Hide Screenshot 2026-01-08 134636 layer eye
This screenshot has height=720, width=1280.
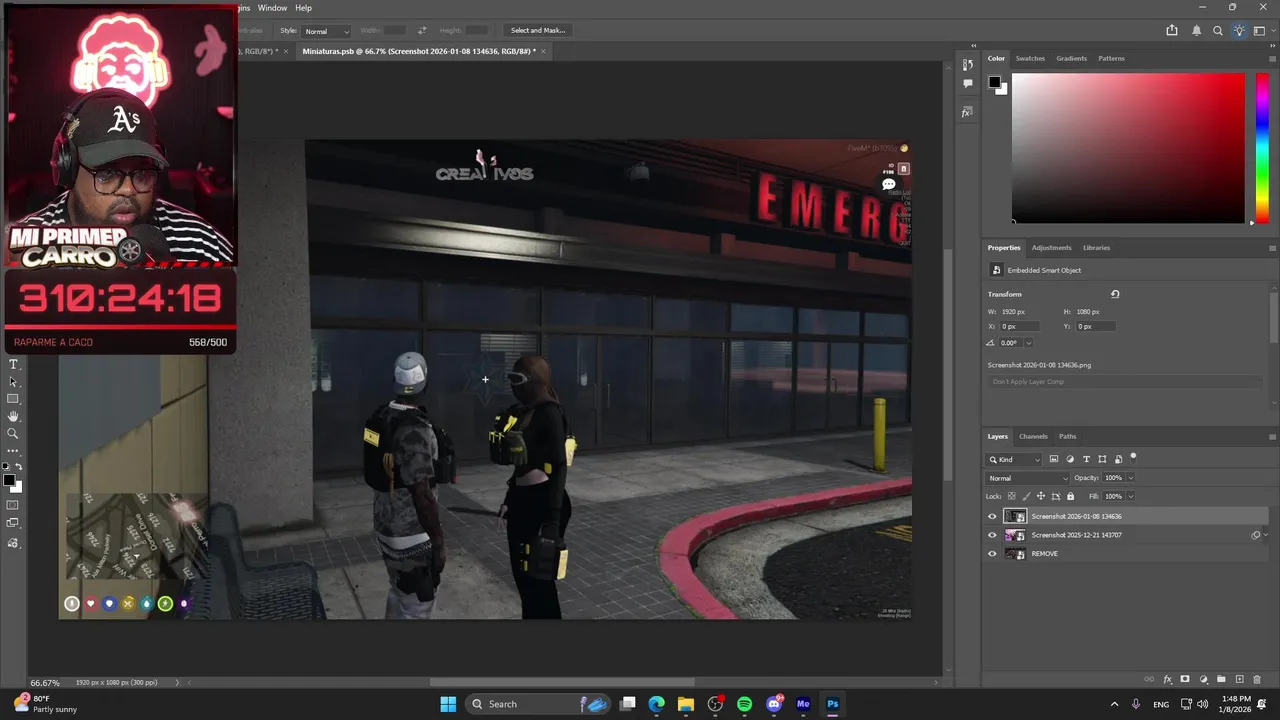(992, 517)
